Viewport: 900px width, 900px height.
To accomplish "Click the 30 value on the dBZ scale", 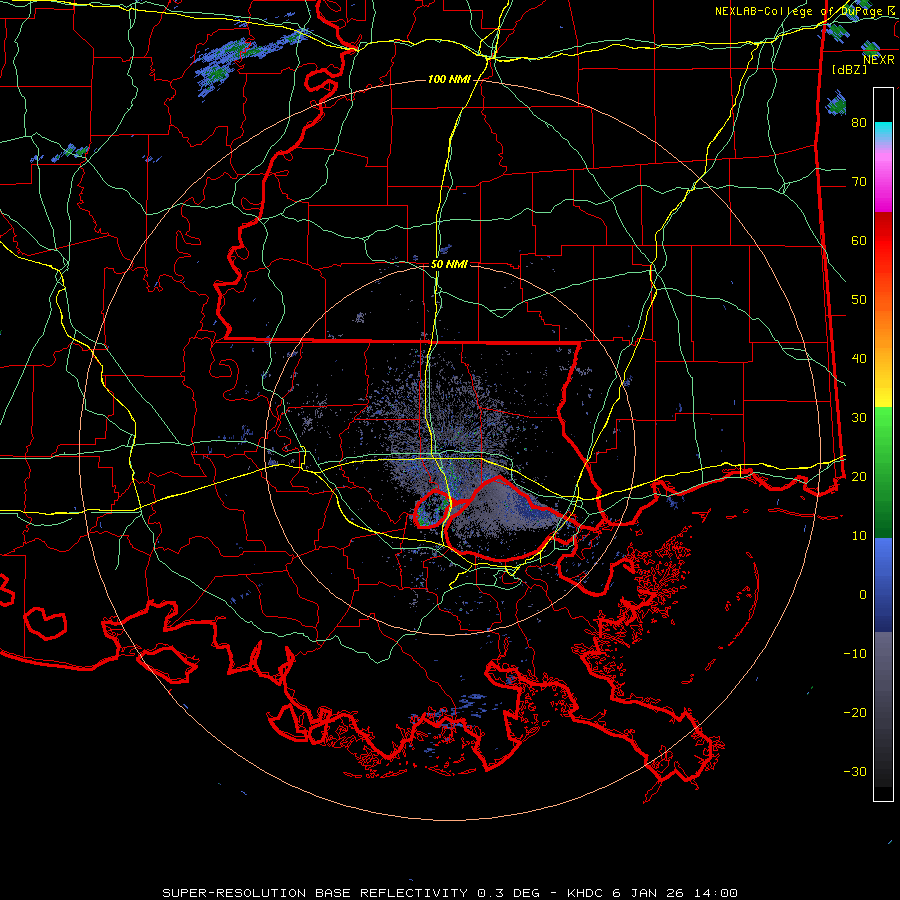I will (x=859, y=417).
